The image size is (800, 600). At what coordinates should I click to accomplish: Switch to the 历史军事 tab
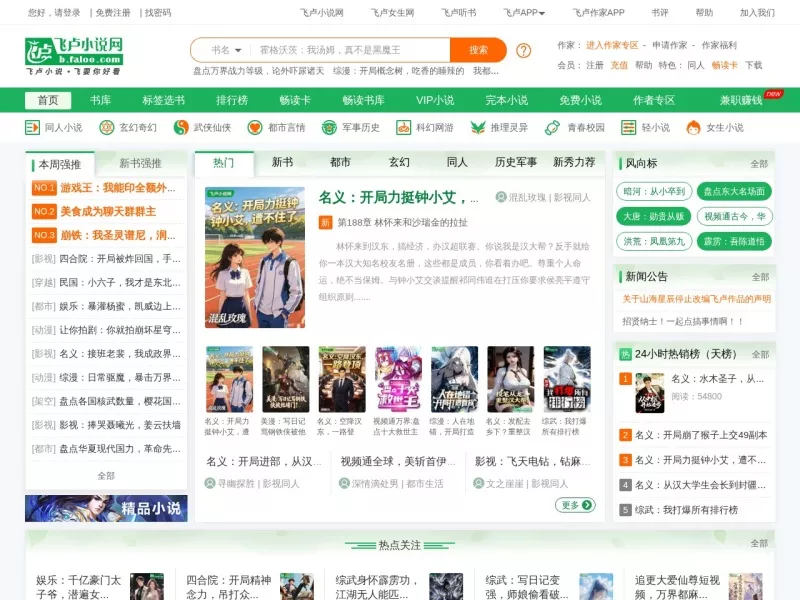[x=516, y=162]
